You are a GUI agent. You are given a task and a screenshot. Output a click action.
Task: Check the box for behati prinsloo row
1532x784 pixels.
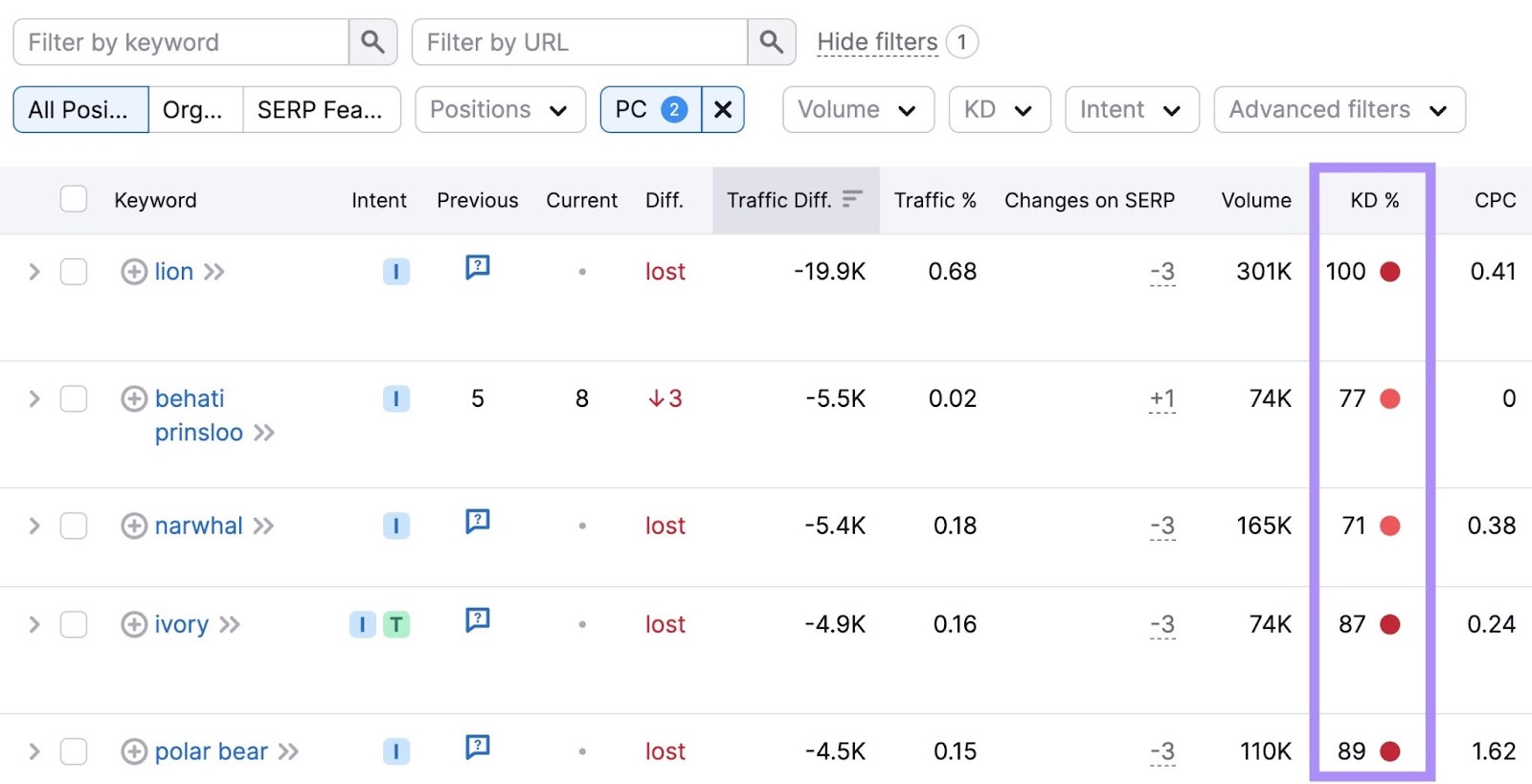click(x=74, y=398)
